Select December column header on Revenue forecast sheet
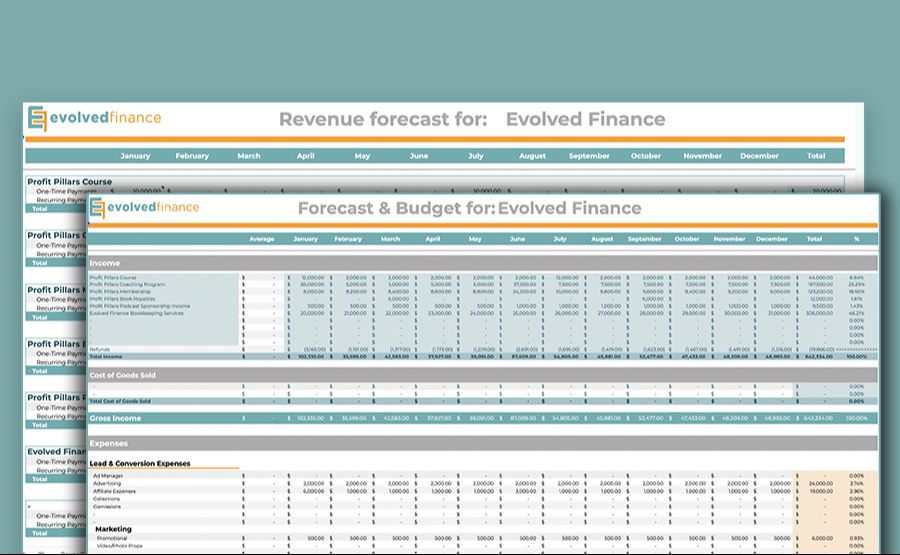 point(759,156)
